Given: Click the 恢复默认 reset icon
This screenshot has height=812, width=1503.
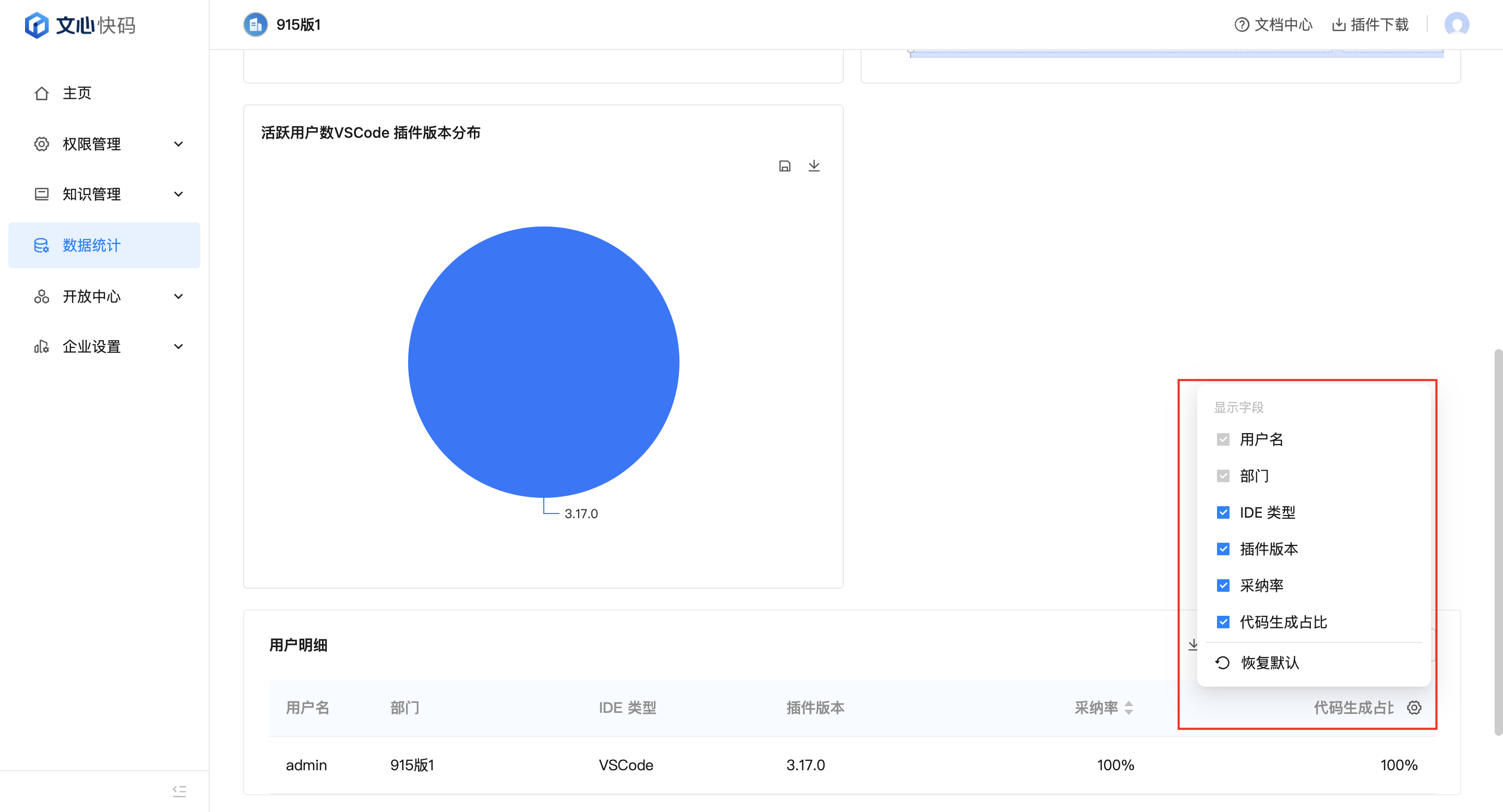Looking at the screenshot, I should pos(1222,663).
